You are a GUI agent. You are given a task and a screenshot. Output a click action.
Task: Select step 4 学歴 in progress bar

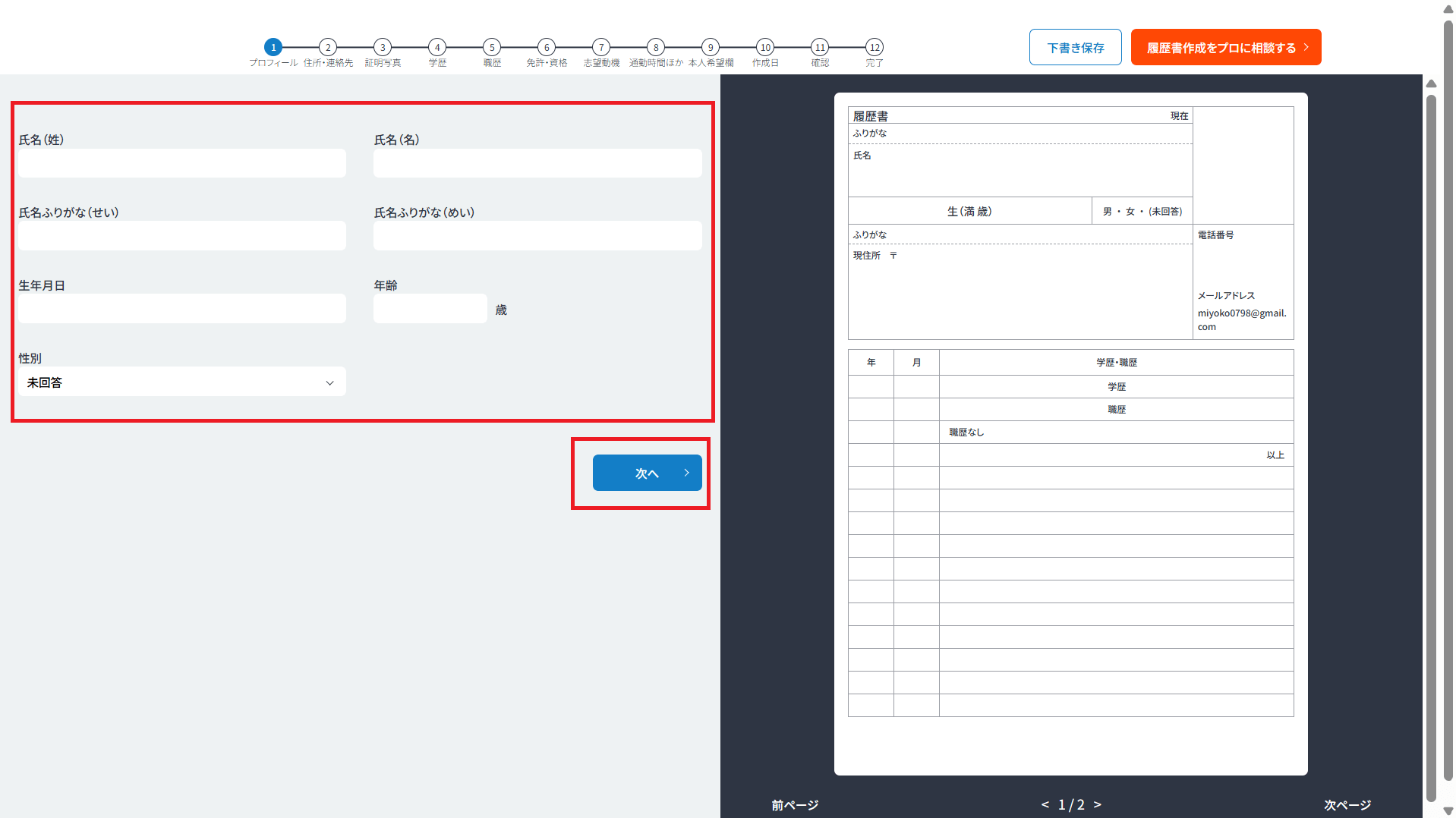click(x=437, y=47)
